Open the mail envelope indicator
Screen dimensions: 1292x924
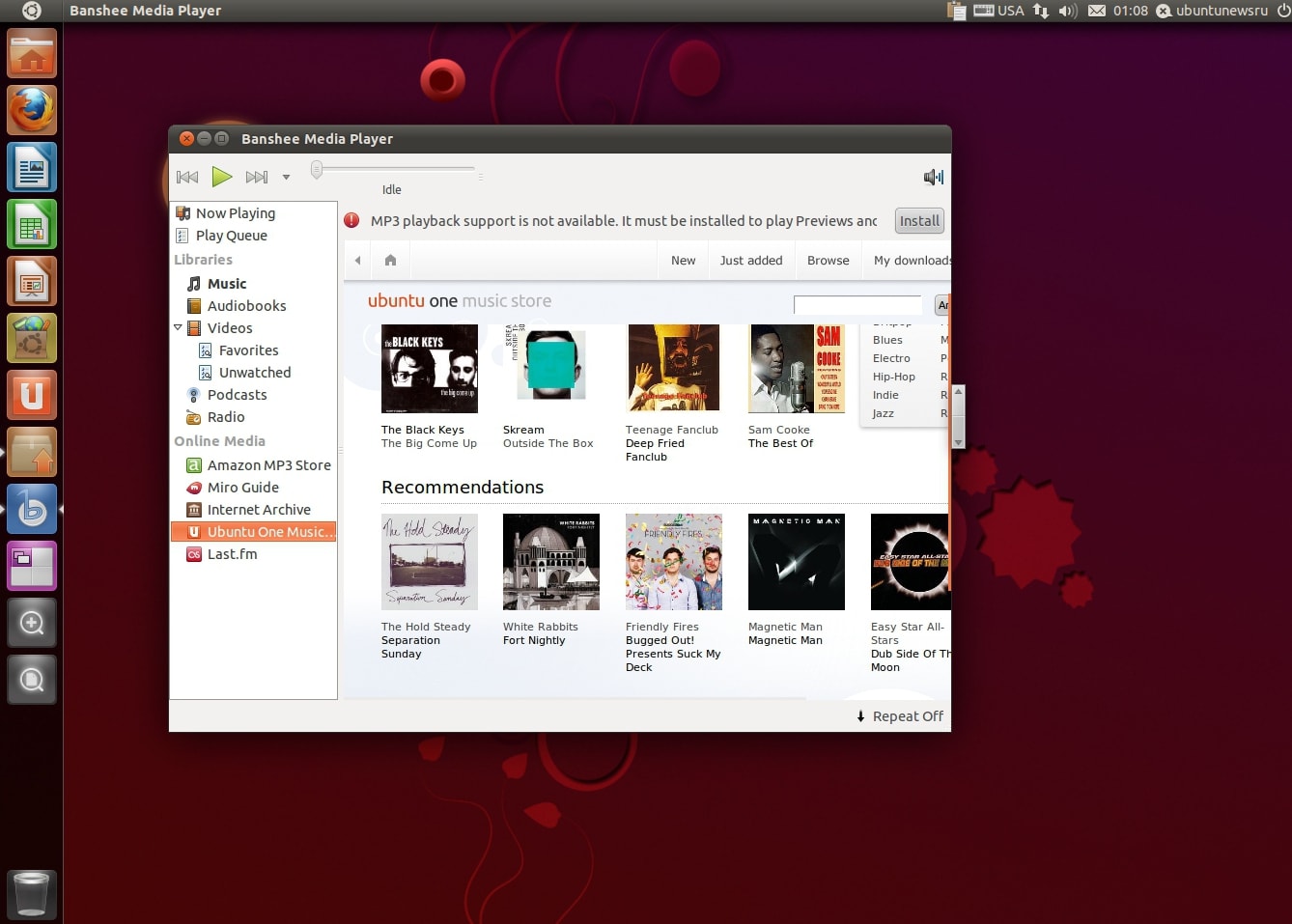click(1097, 11)
